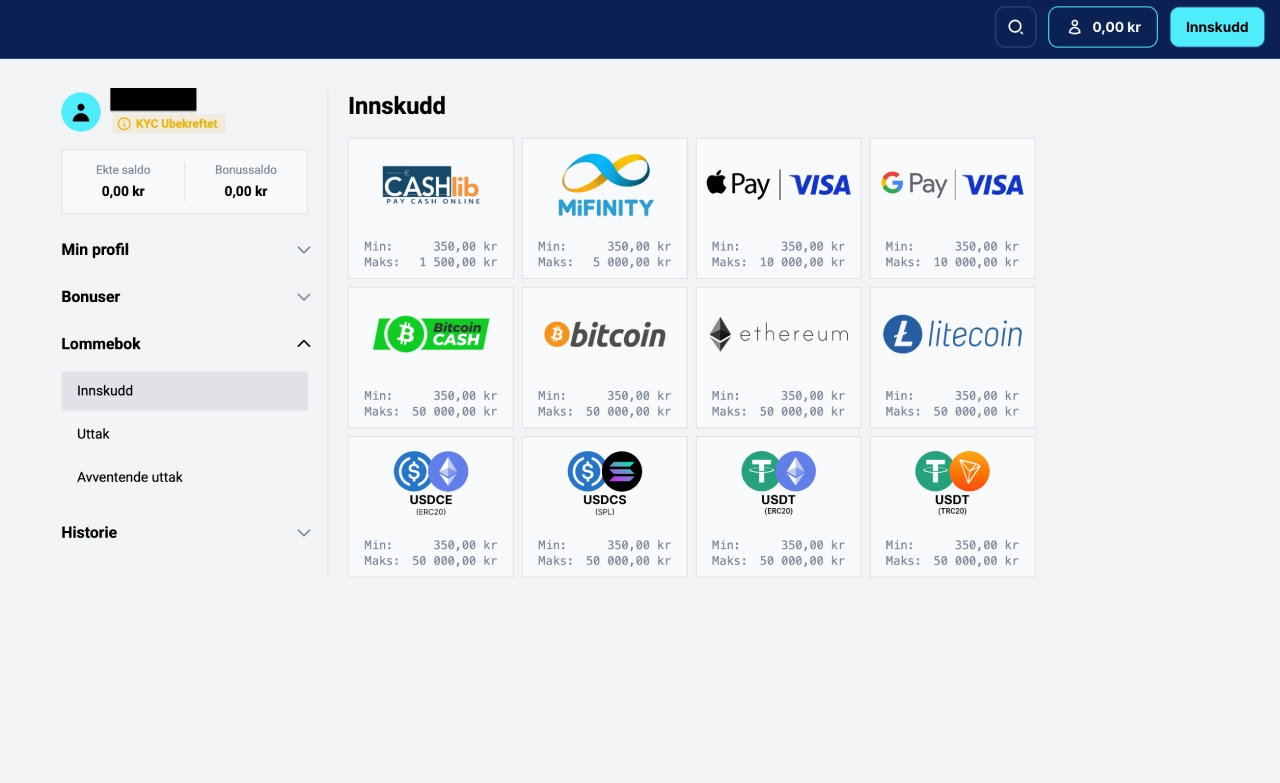This screenshot has height=783, width=1280.
Task: Expand the Bonuser section chevron
Action: (x=304, y=297)
